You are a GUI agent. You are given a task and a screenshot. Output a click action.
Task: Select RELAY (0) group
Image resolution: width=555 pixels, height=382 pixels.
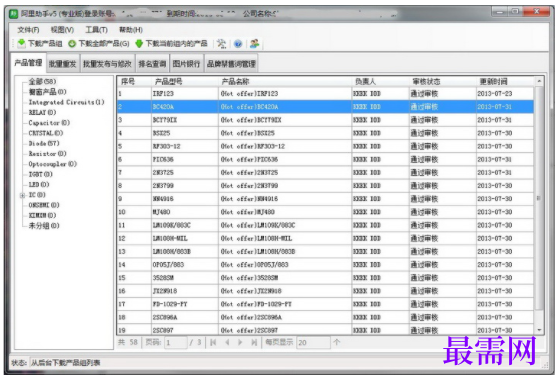pyautogui.click(x=42, y=112)
